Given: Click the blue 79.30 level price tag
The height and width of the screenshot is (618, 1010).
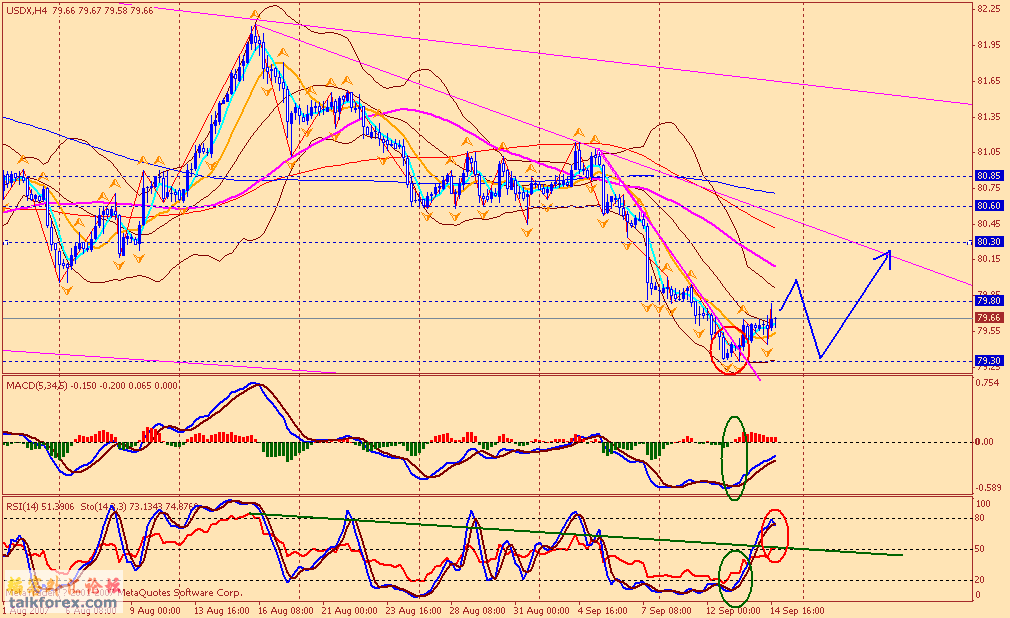Looking at the screenshot, I should click(989, 361).
